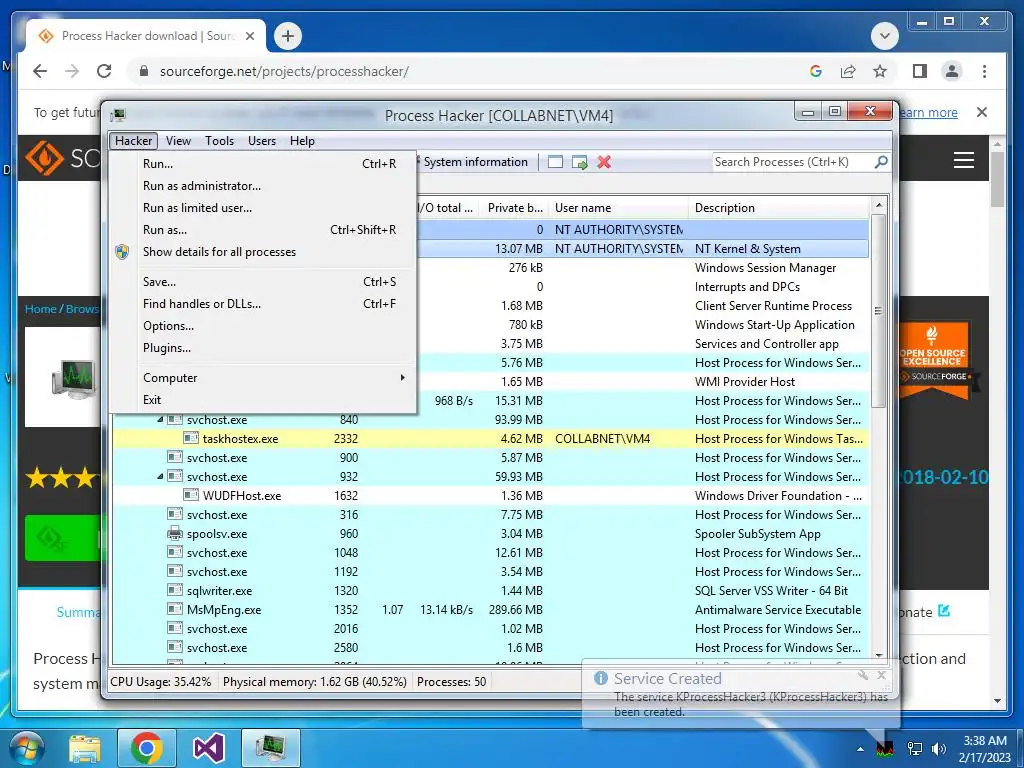This screenshot has height=768, width=1024.
Task: Click Chrome's profile avatar icon
Action: tap(952, 71)
